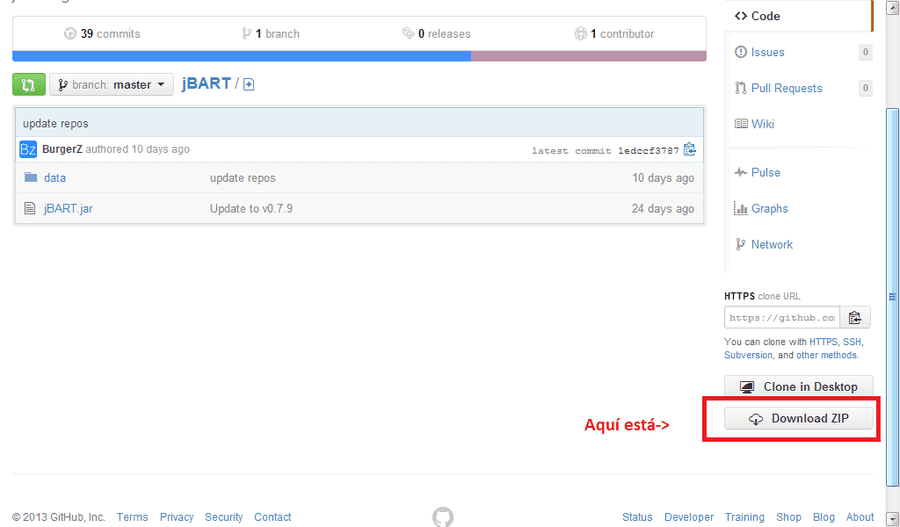
Task: Open the Status footer link
Action: point(637,517)
